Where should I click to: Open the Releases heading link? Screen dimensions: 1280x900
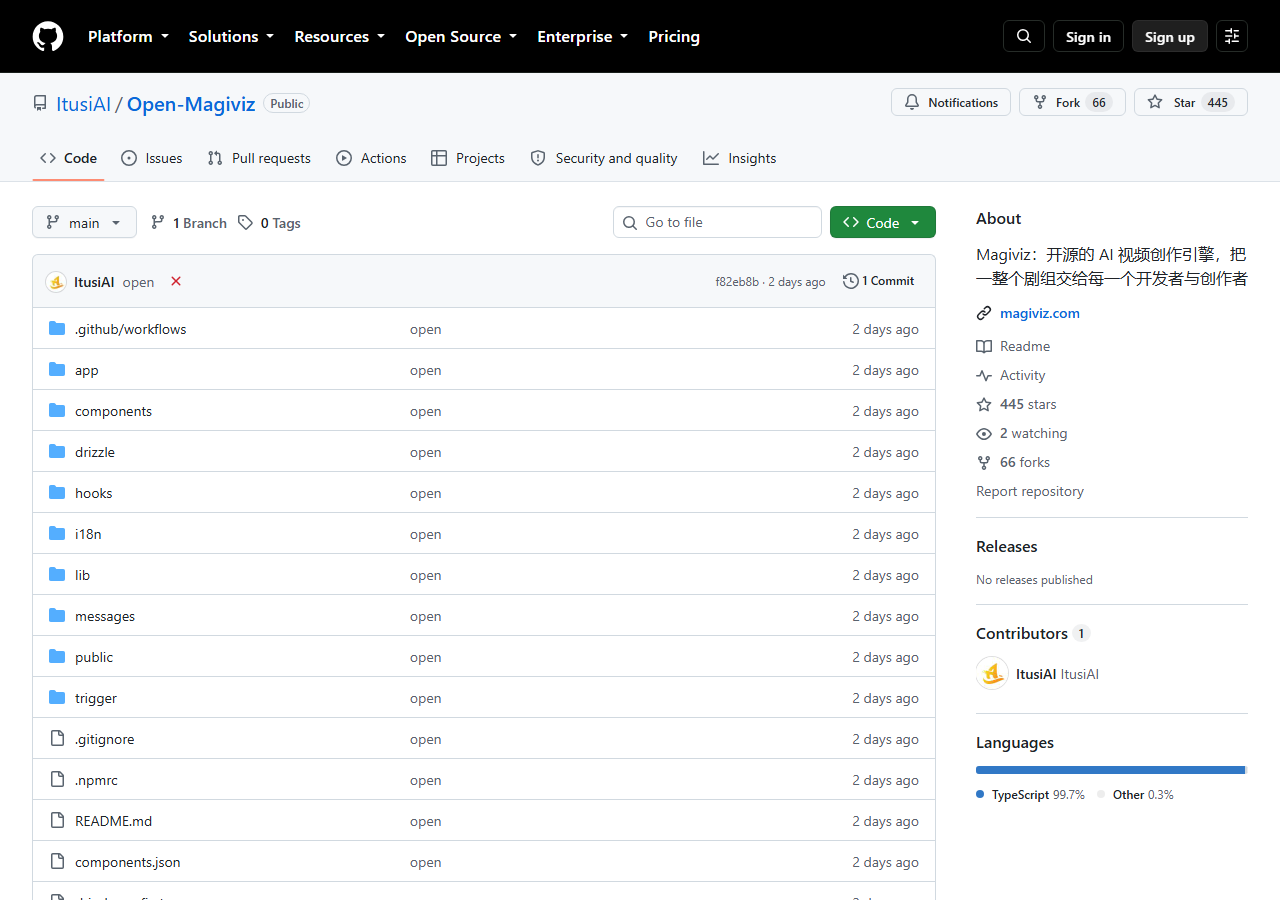pyautogui.click(x=1007, y=546)
